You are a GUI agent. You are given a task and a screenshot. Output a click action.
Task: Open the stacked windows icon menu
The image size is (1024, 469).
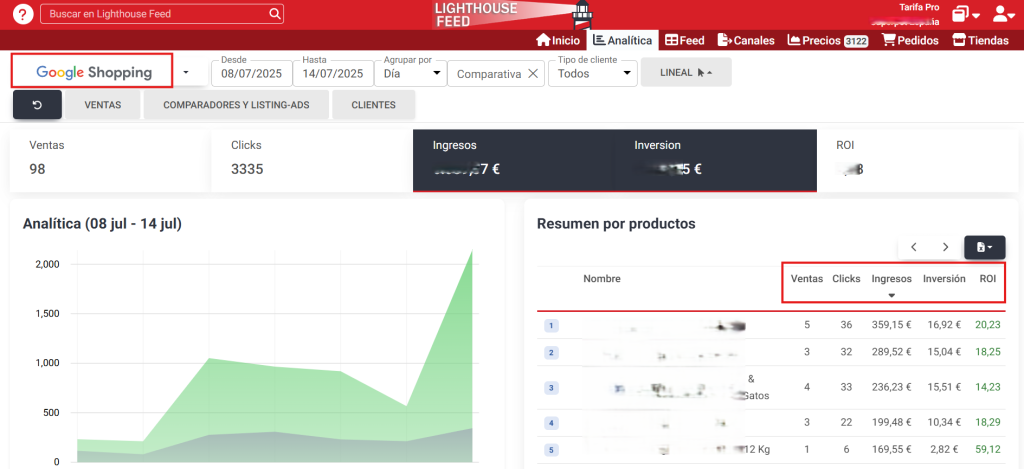967,14
